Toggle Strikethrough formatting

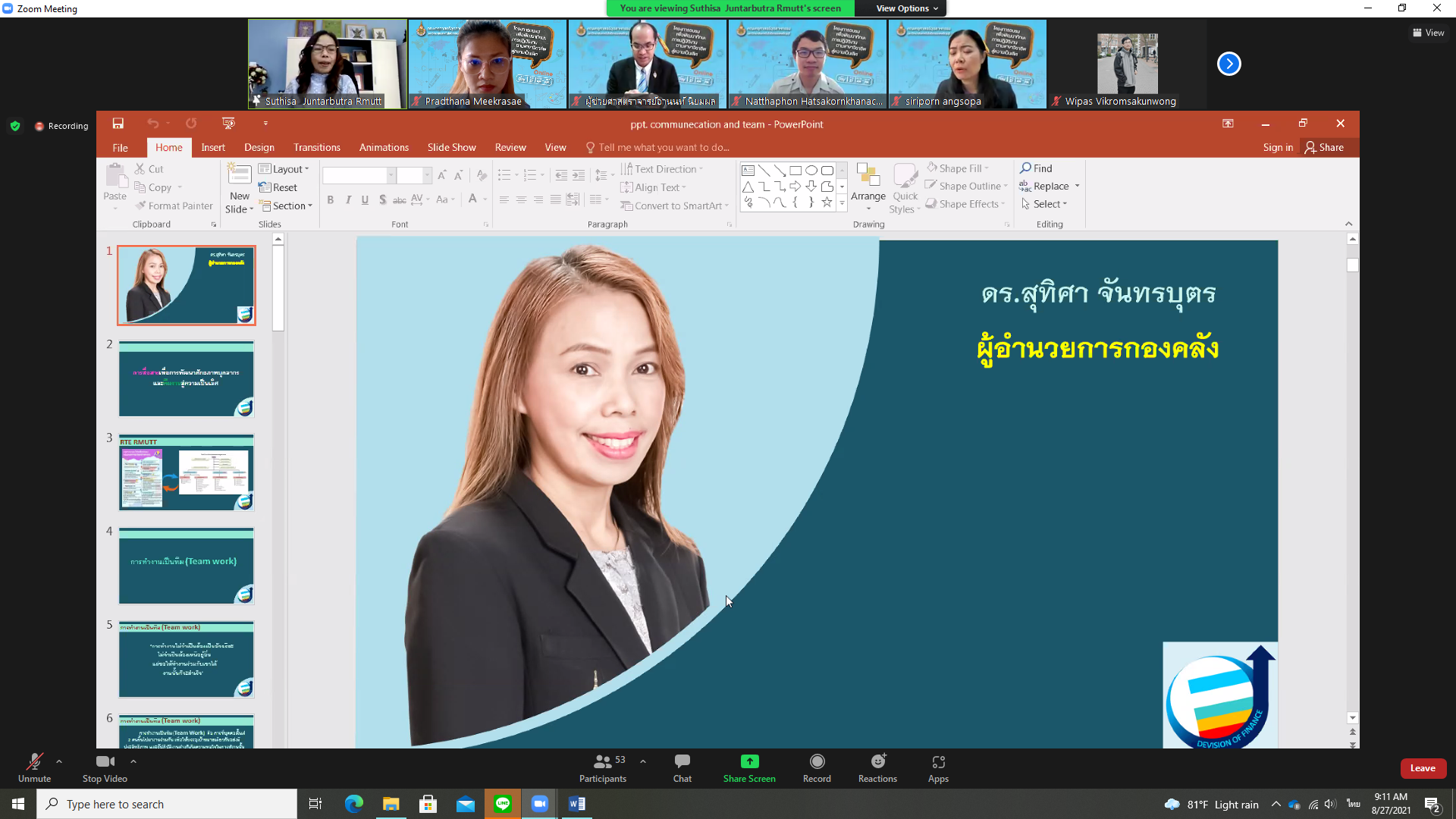pos(400,199)
